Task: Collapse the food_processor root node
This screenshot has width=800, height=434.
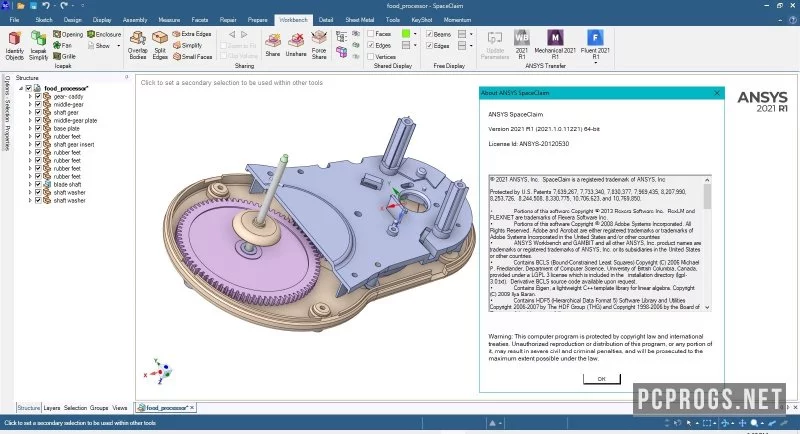Action: 21,88
